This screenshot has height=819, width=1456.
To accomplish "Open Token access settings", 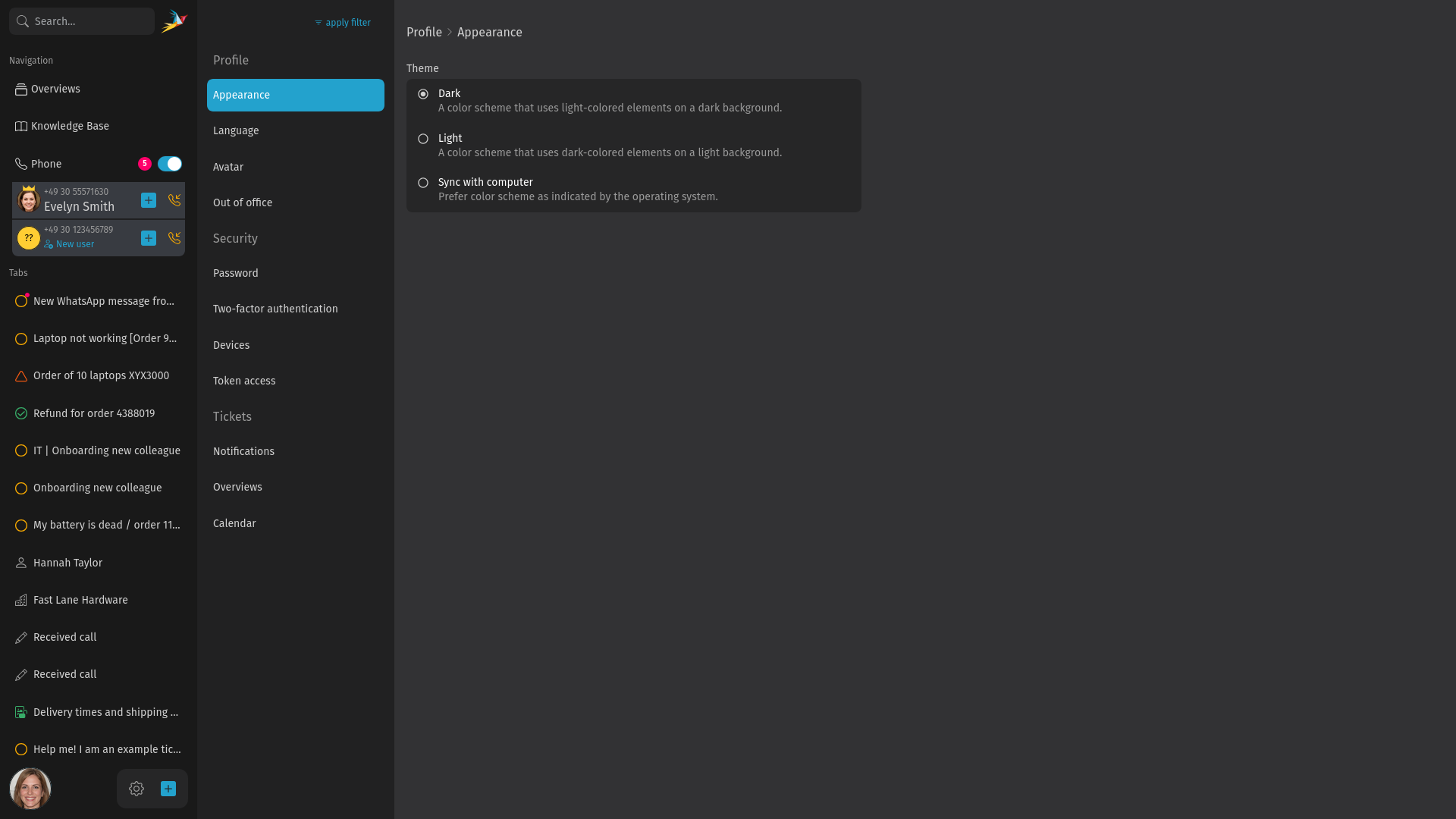I will pos(296,381).
